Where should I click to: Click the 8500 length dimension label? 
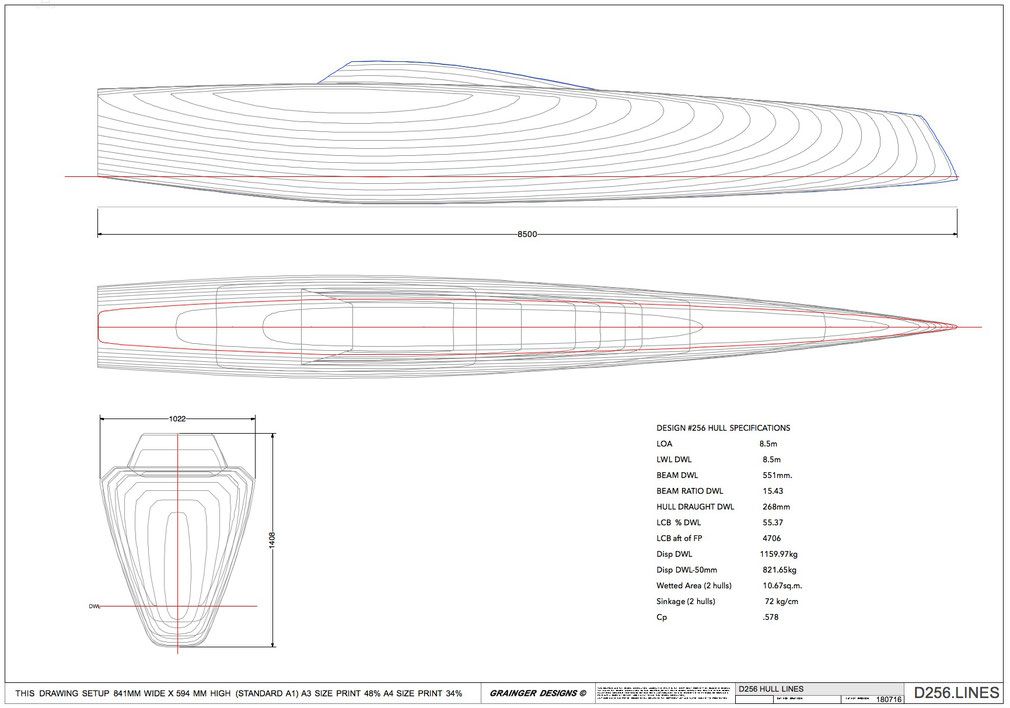[x=527, y=234]
